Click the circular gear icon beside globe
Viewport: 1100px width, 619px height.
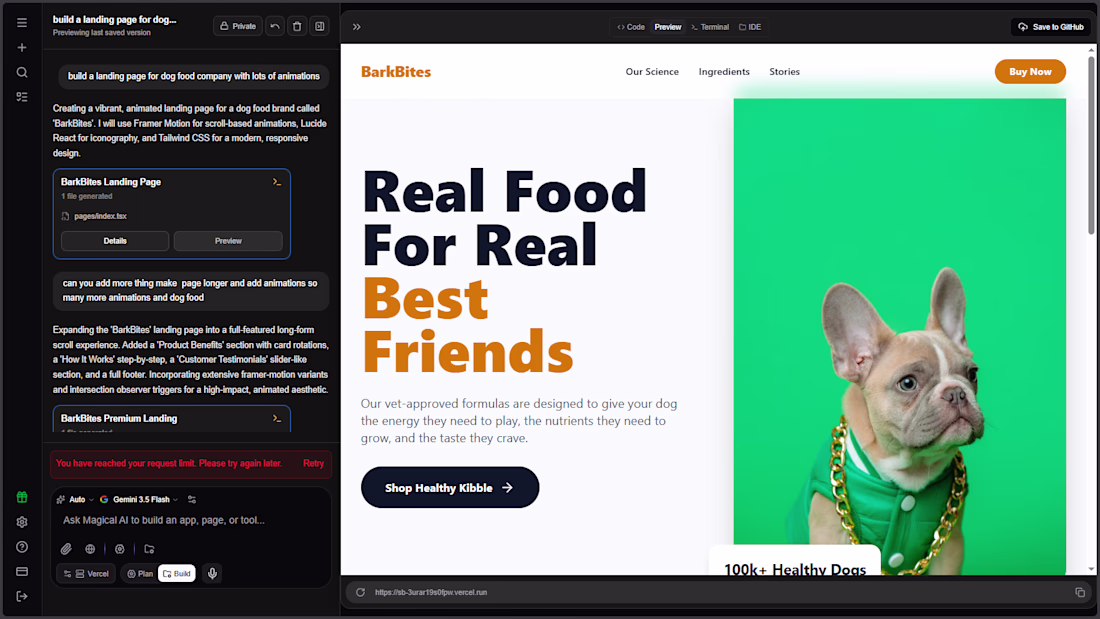click(x=120, y=549)
